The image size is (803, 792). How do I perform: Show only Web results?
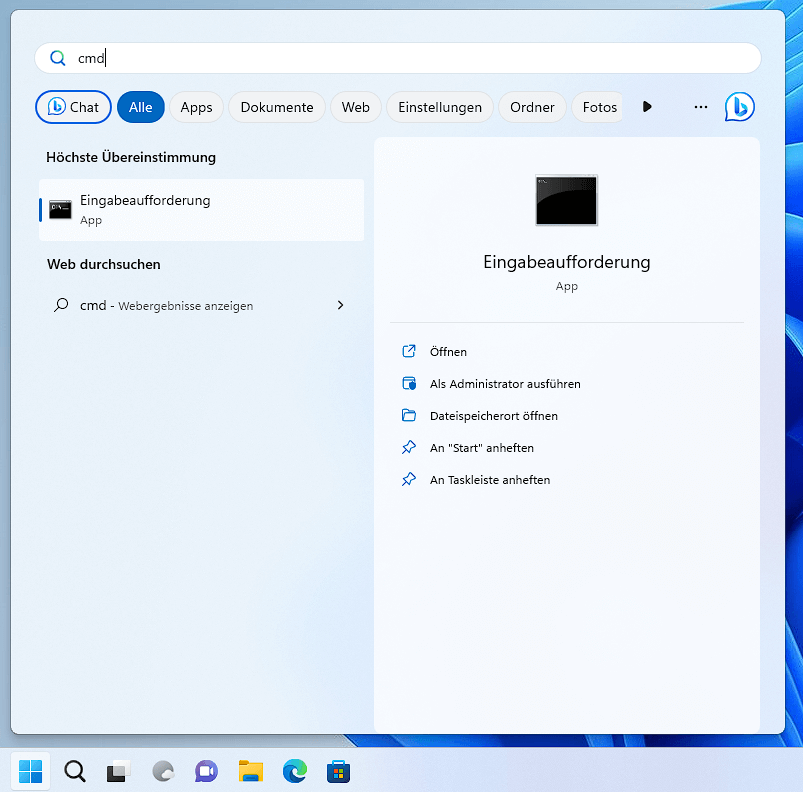point(356,107)
